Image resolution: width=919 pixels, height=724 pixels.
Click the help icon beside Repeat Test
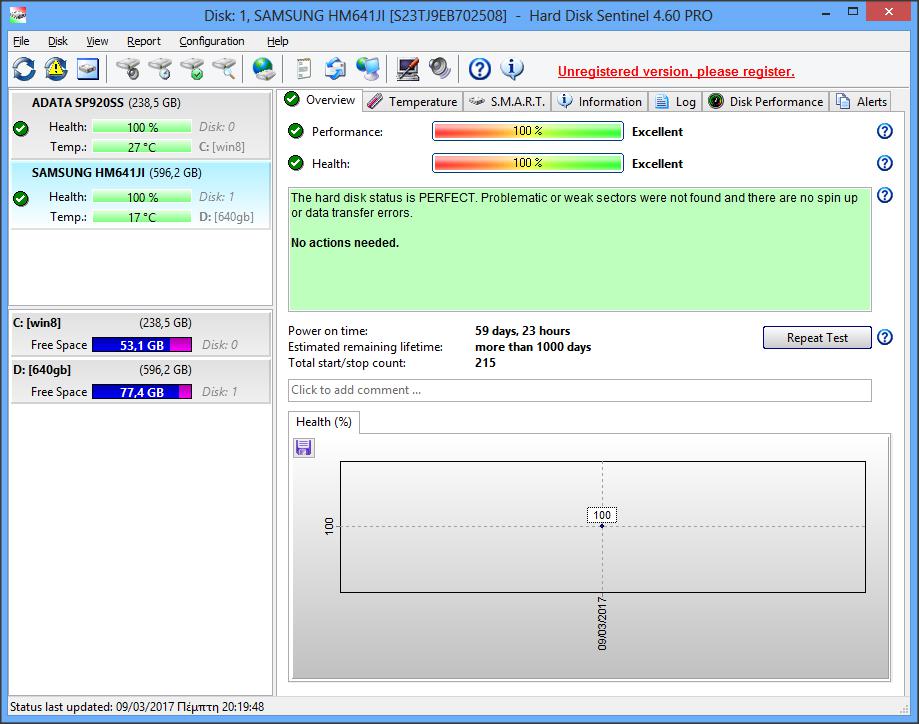click(x=884, y=337)
